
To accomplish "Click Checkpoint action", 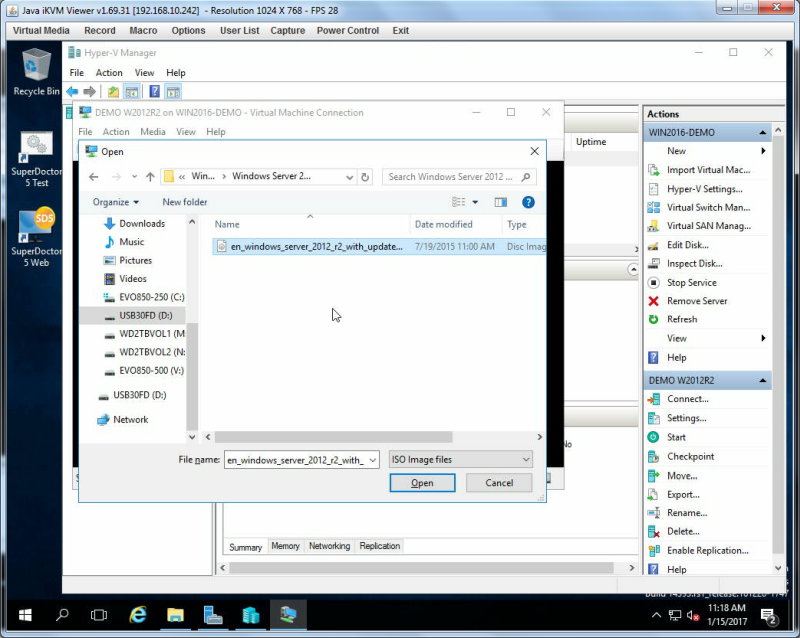I will 690,457.
